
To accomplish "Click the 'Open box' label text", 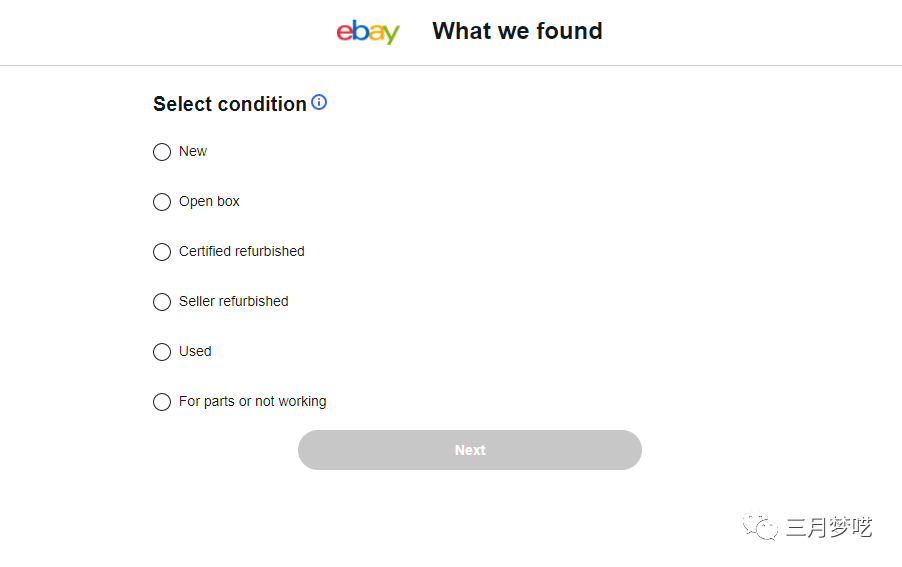I will 209,201.
